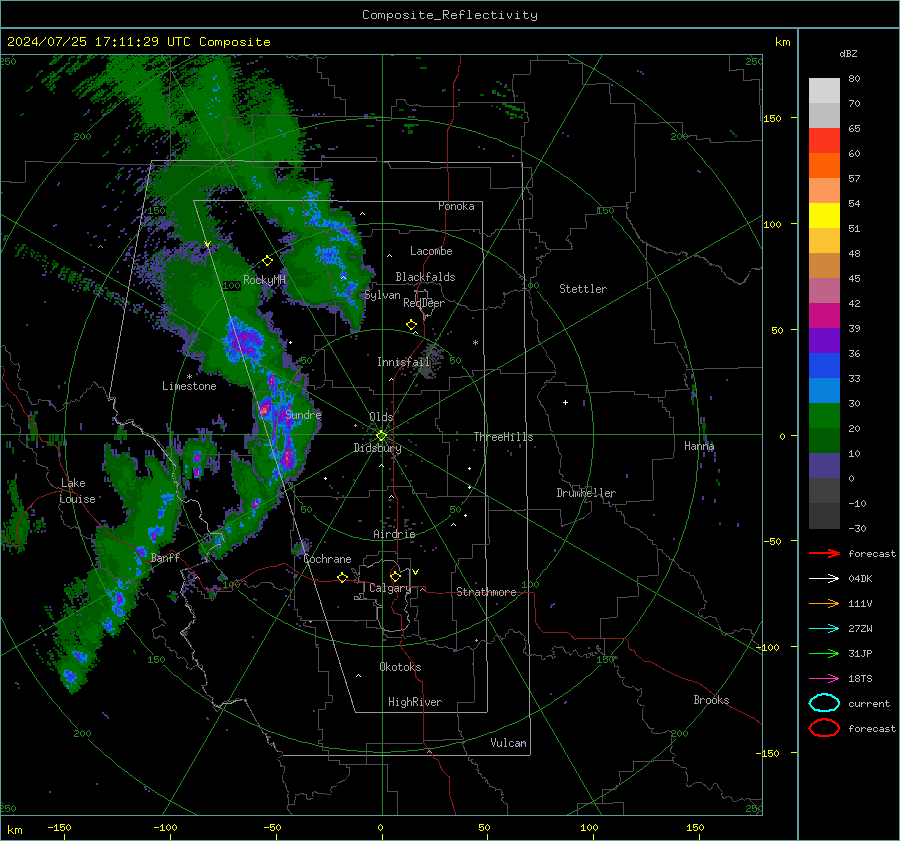900x841 pixels.
Task: Click the red 60-65 dBZ color swatch
Action: (x=824, y=141)
